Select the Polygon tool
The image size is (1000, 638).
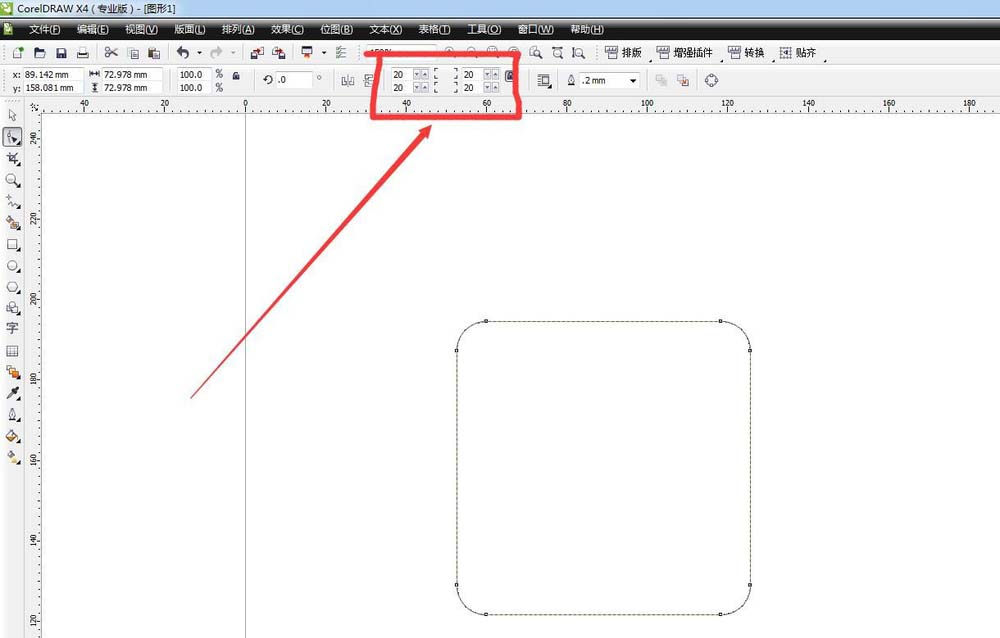12,287
